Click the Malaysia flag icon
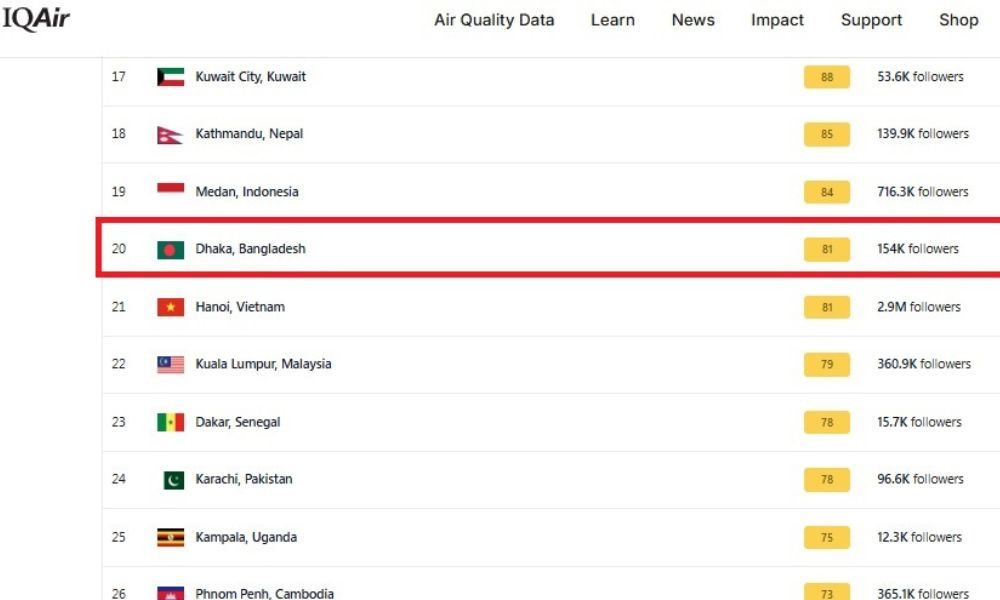Screen dimensions: 1000x600 pyautogui.click(x=170, y=364)
